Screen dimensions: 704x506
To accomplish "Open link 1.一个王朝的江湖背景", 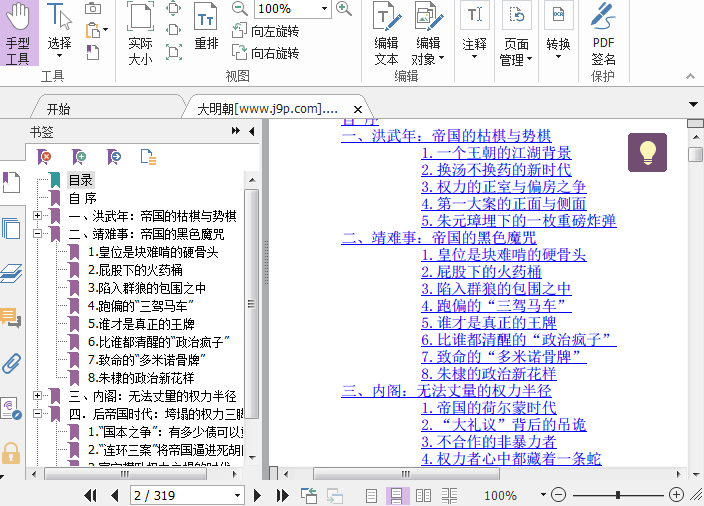I will point(496,153).
